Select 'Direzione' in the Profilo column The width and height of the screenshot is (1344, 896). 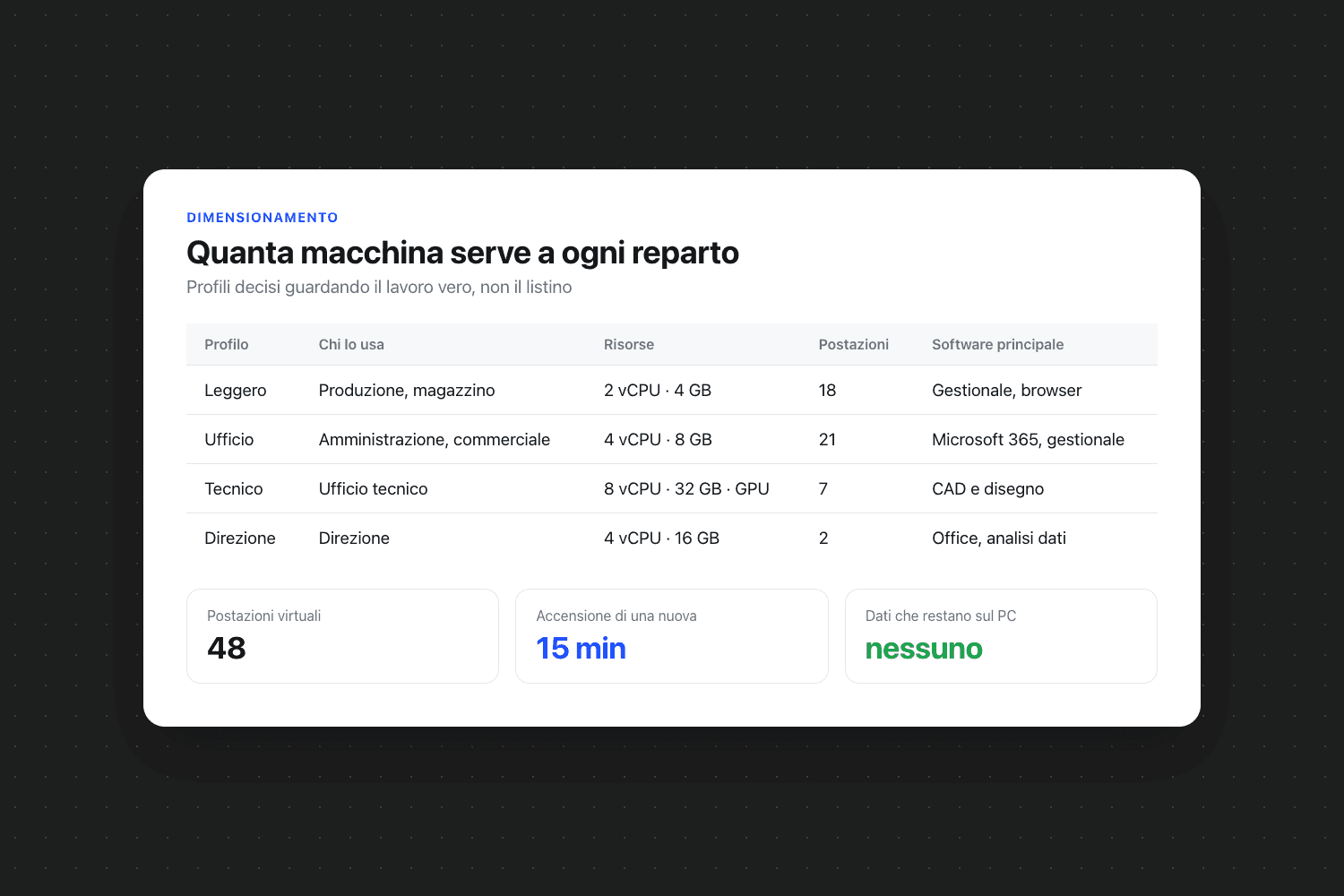coord(240,538)
